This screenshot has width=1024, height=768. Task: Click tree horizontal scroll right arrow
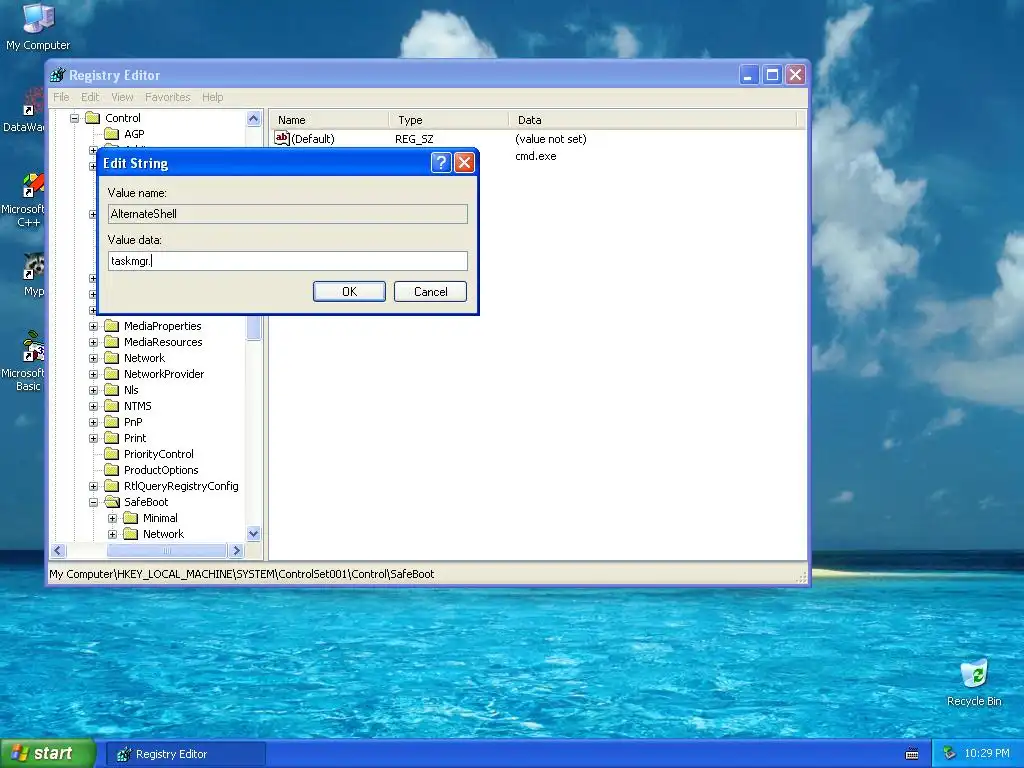pos(236,551)
